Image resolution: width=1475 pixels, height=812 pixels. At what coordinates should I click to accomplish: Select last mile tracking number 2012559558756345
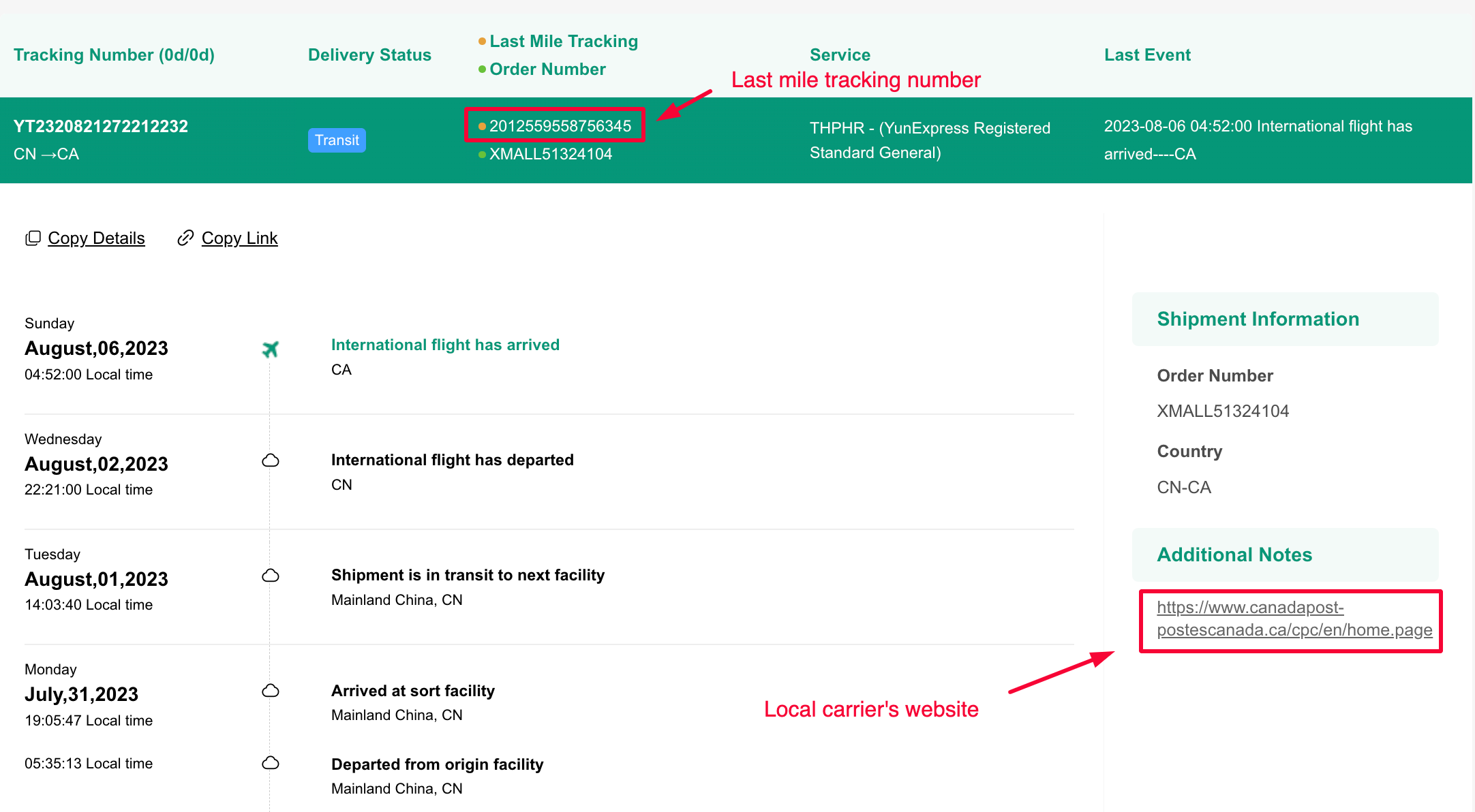pos(560,126)
